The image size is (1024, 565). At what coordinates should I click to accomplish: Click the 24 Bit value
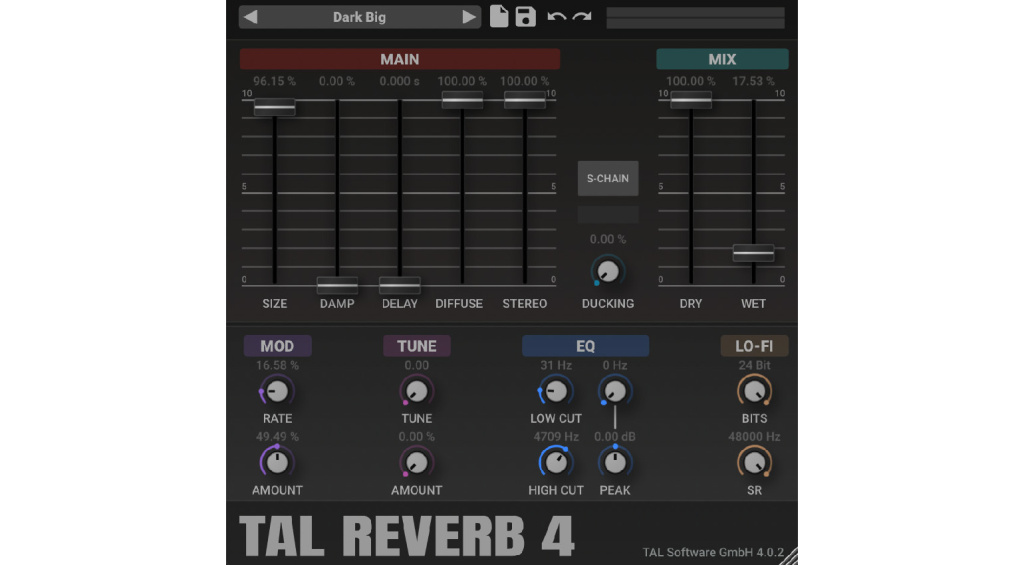[x=754, y=365]
